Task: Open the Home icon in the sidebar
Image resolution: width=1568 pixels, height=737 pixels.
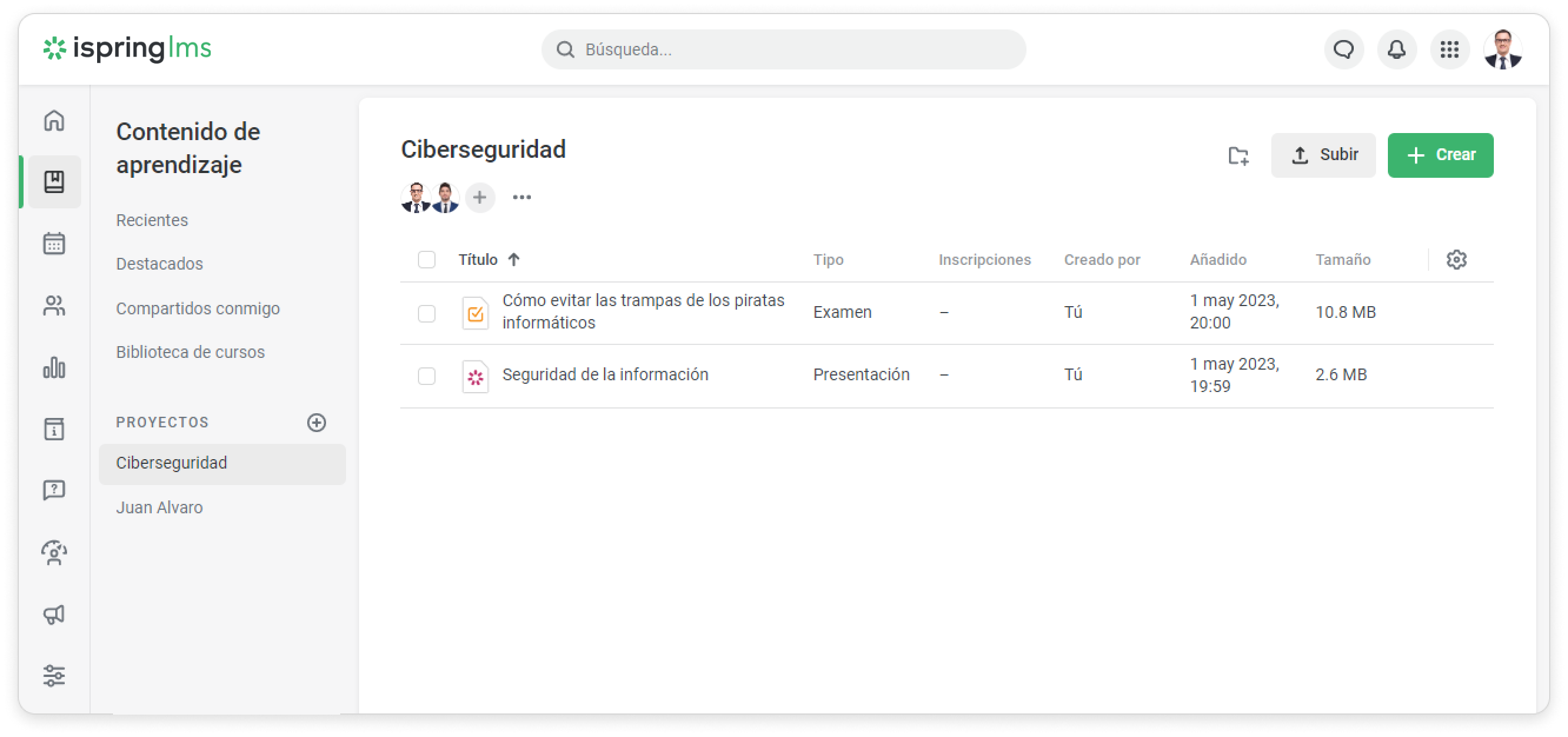Action: pyautogui.click(x=54, y=121)
